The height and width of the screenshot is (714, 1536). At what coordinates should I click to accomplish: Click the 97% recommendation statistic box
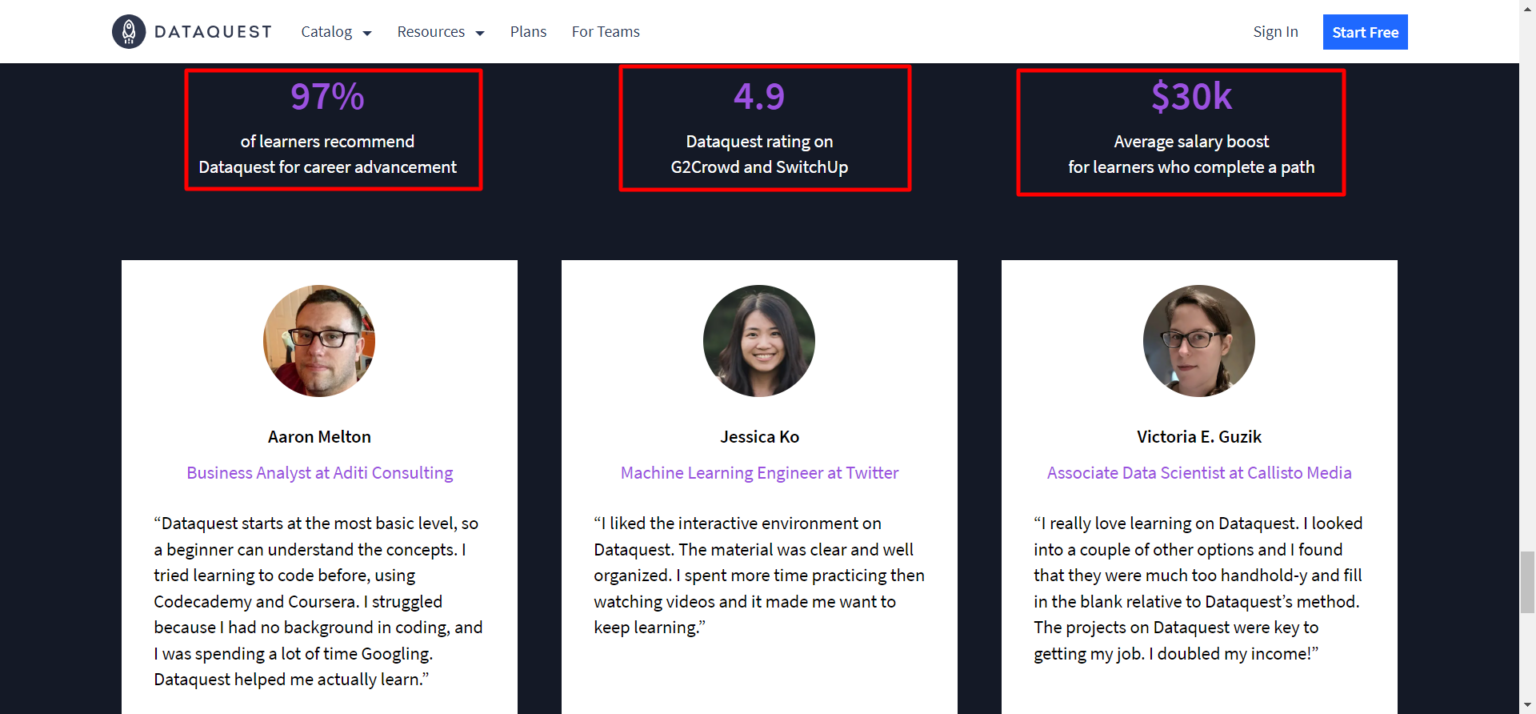(333, 129)
